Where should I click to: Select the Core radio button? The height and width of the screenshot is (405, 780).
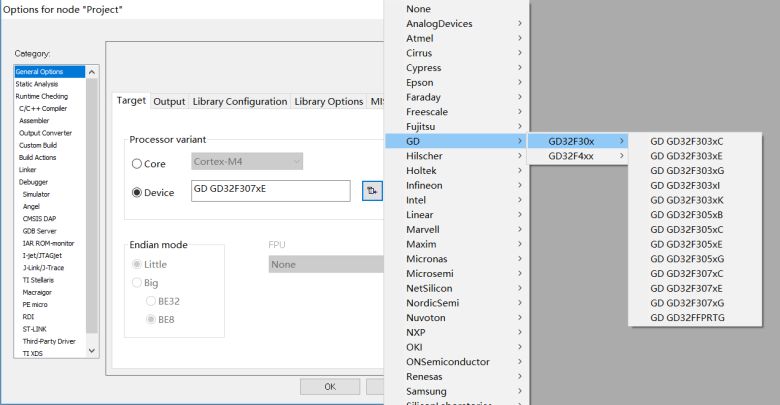[x=137, y=164]
